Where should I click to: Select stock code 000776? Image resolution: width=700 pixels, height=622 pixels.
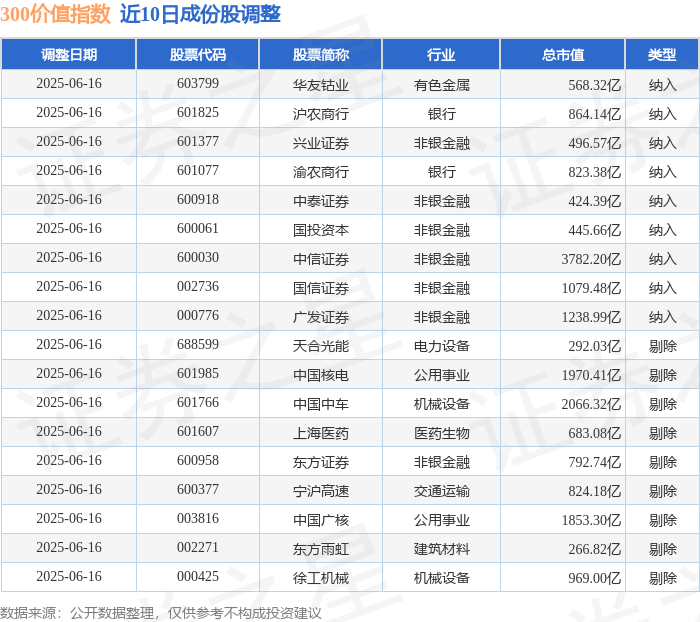[x=198, y=316]
